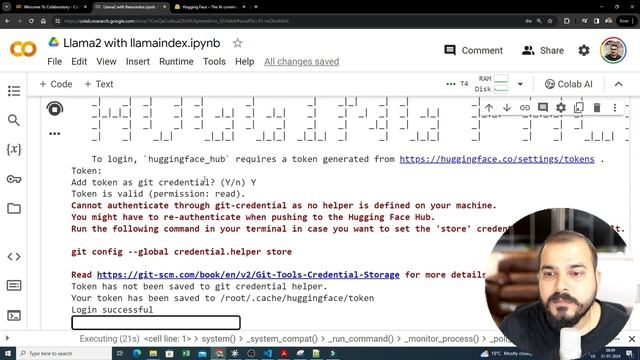Expand the bottom status bar arrow
The image size is (640, 360).
pyautogui.click(x=7, y=338)
